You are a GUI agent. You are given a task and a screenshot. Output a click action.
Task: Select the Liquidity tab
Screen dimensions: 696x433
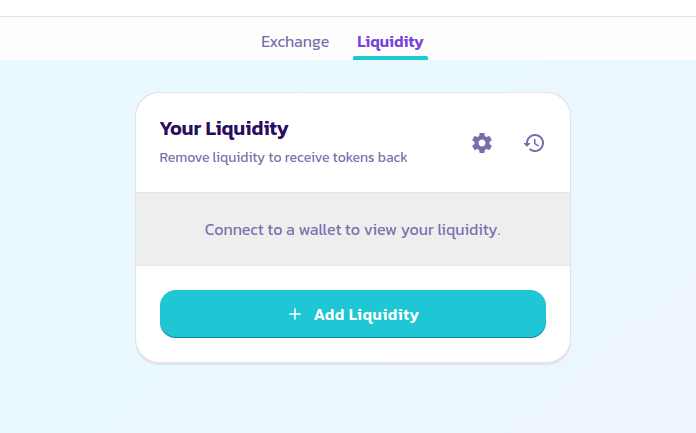[x=390, y=42]
